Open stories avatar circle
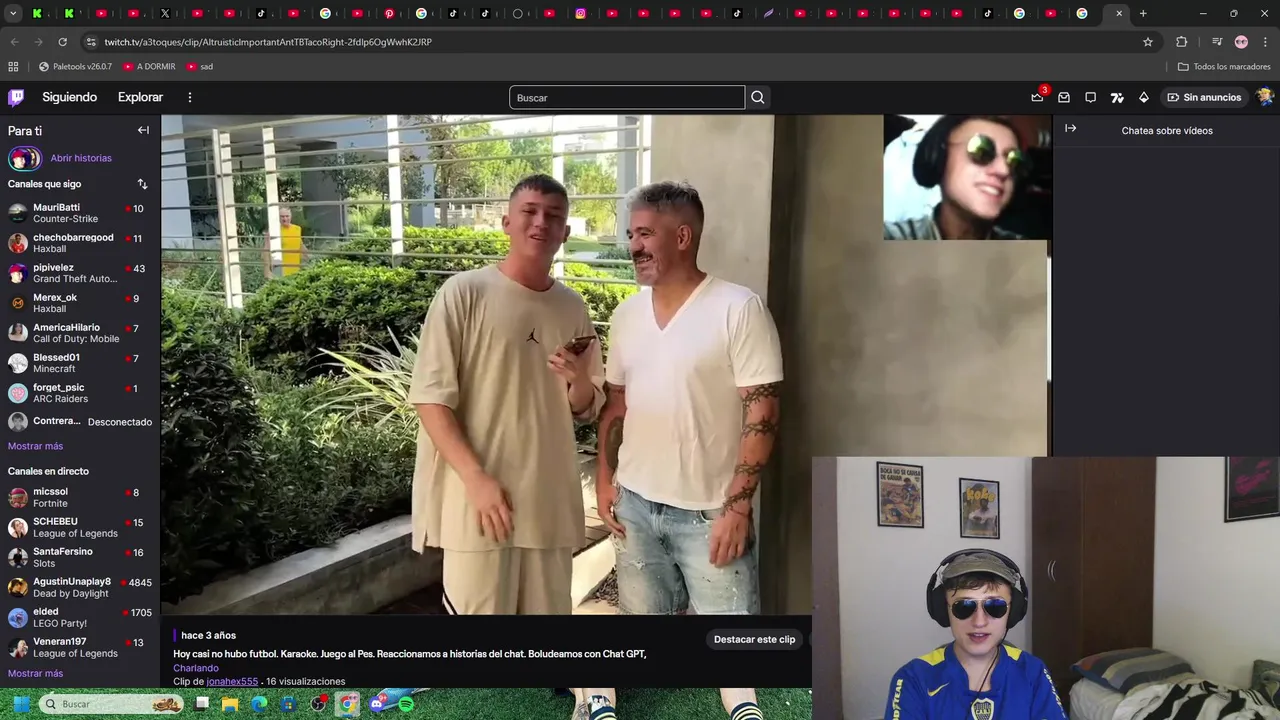The image size is (1280, 720). point(24,158)
